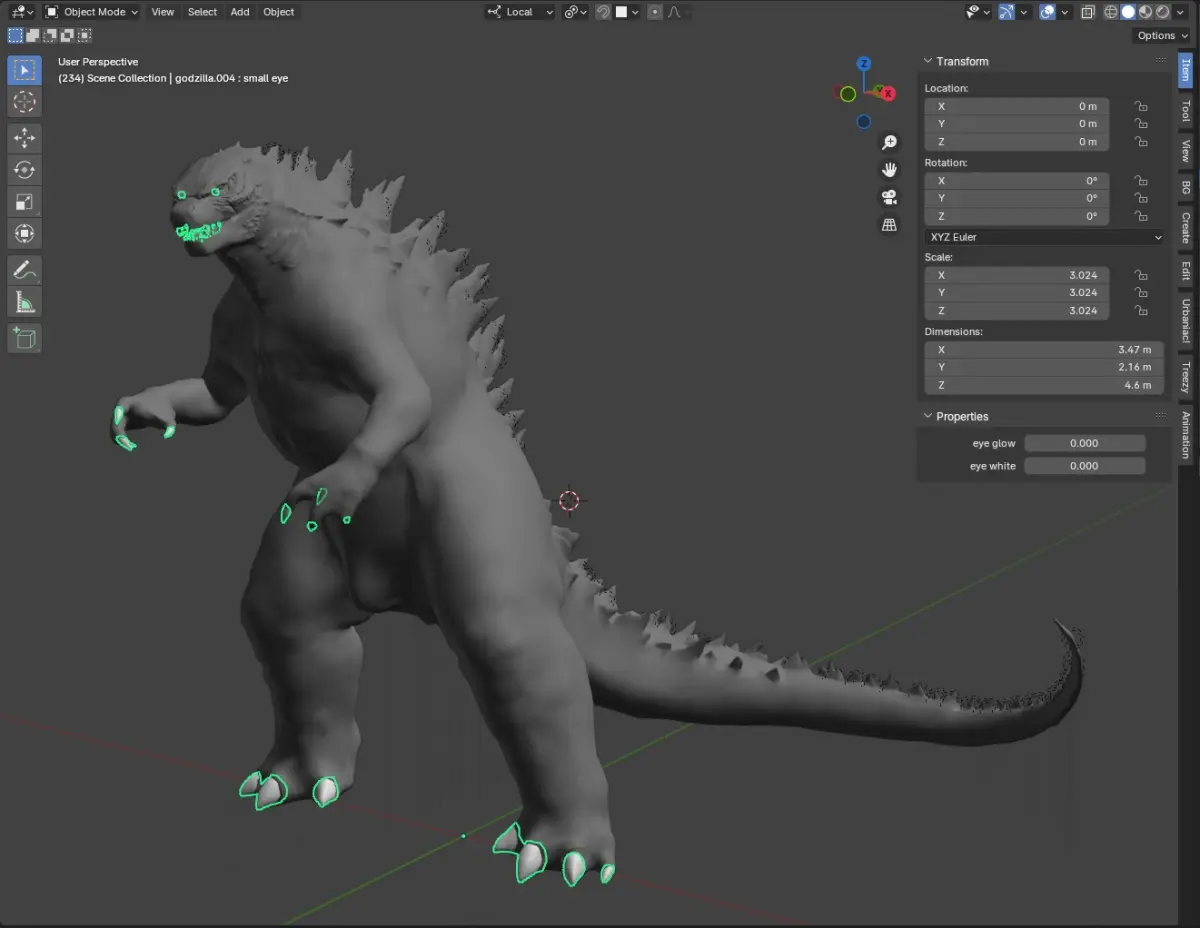Image resolution: width=1200 pixels, height=928 pixels.
Task: Pick the Annotate pencil tool
Action: (25, 270)
